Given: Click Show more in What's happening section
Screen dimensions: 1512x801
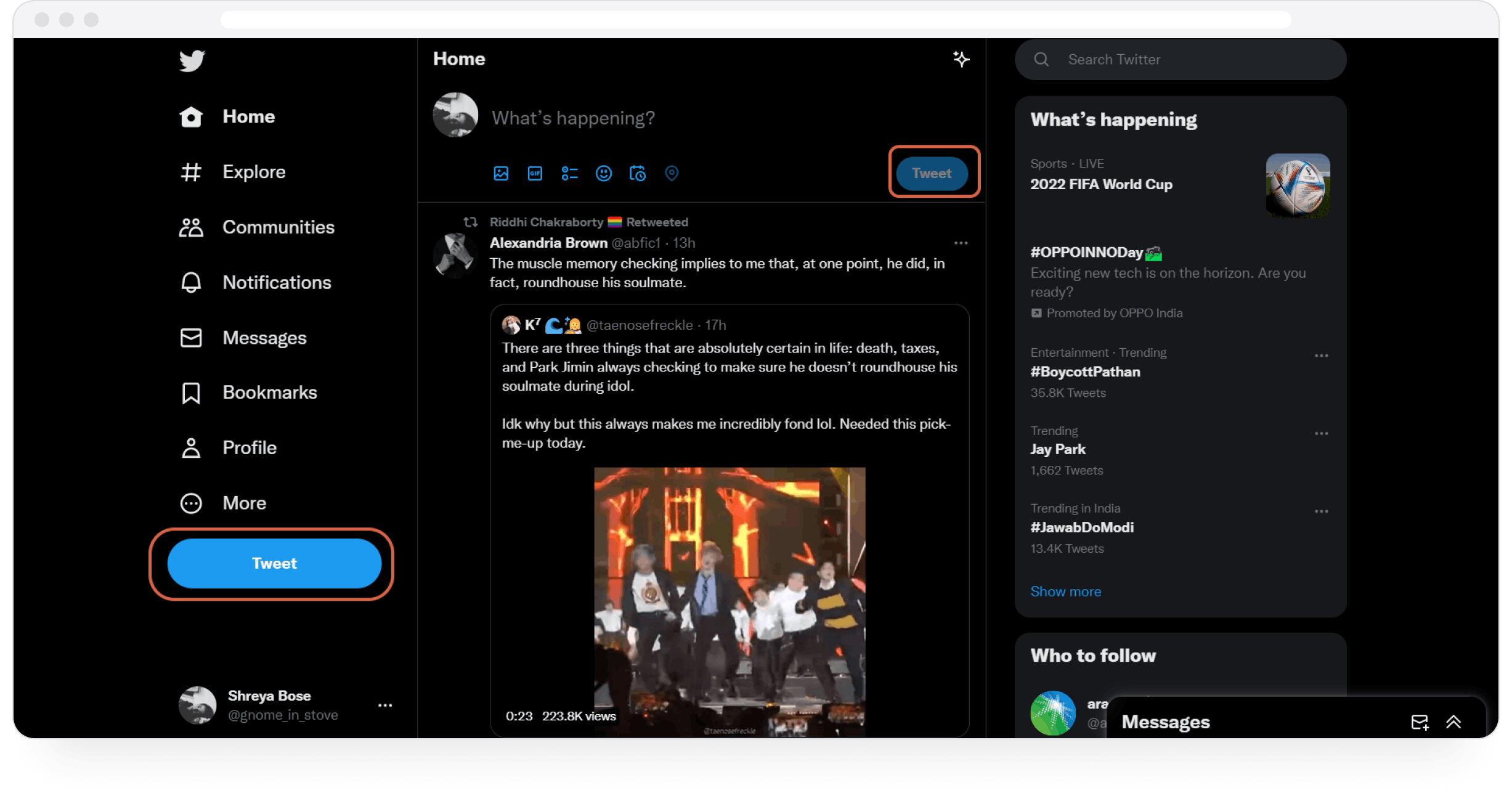Looking at the screenshot, I should (1065, 590).
